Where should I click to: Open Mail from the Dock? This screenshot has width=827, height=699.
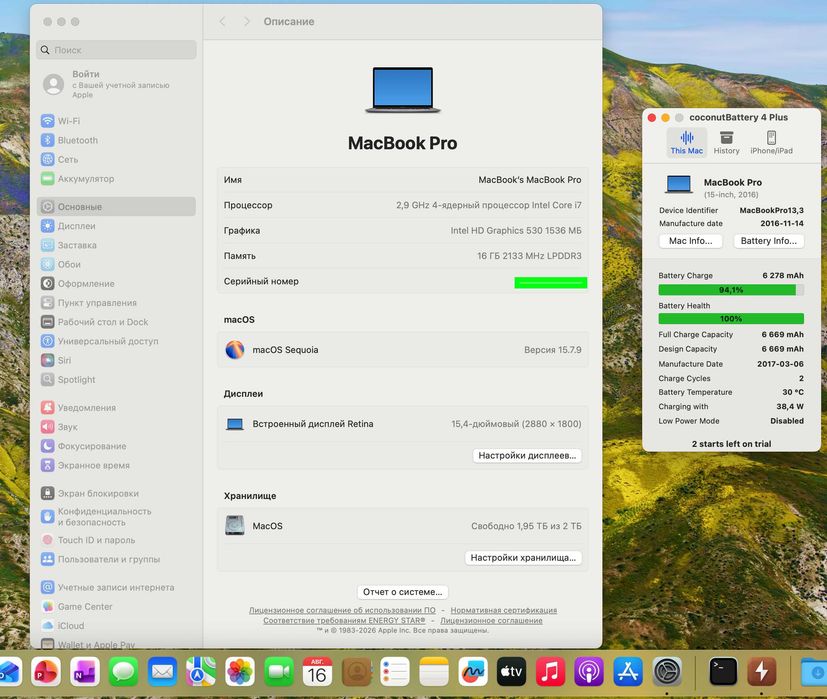(162, 672)
